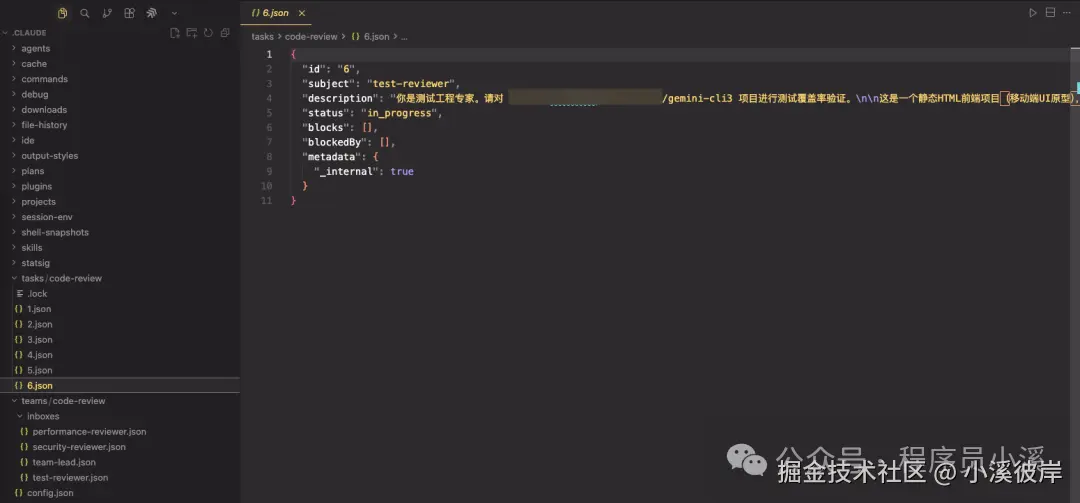Click the "status" key on line 5

pyautogui.click(x=326, y=113)
